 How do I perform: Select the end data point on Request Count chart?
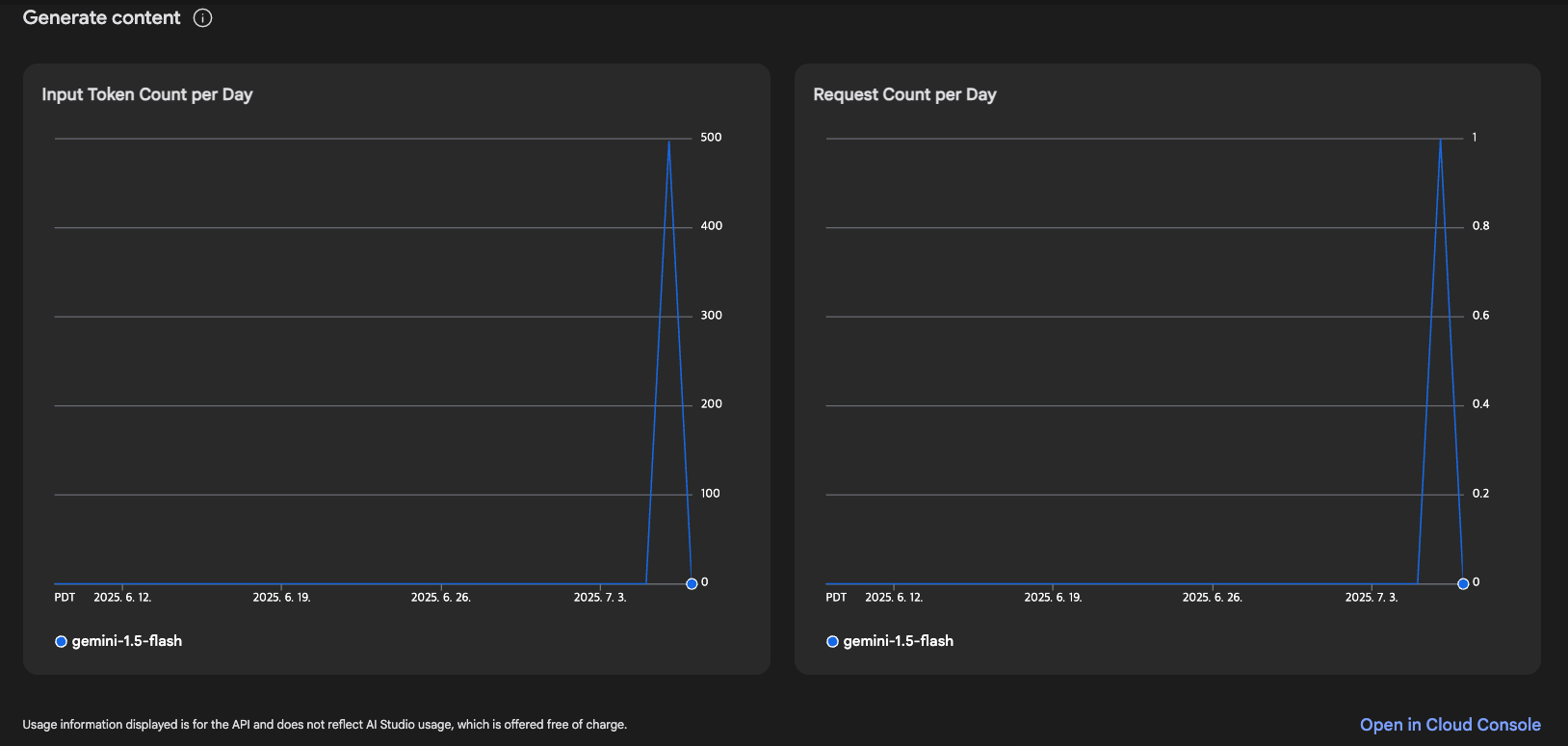(x=1463, y=583)
